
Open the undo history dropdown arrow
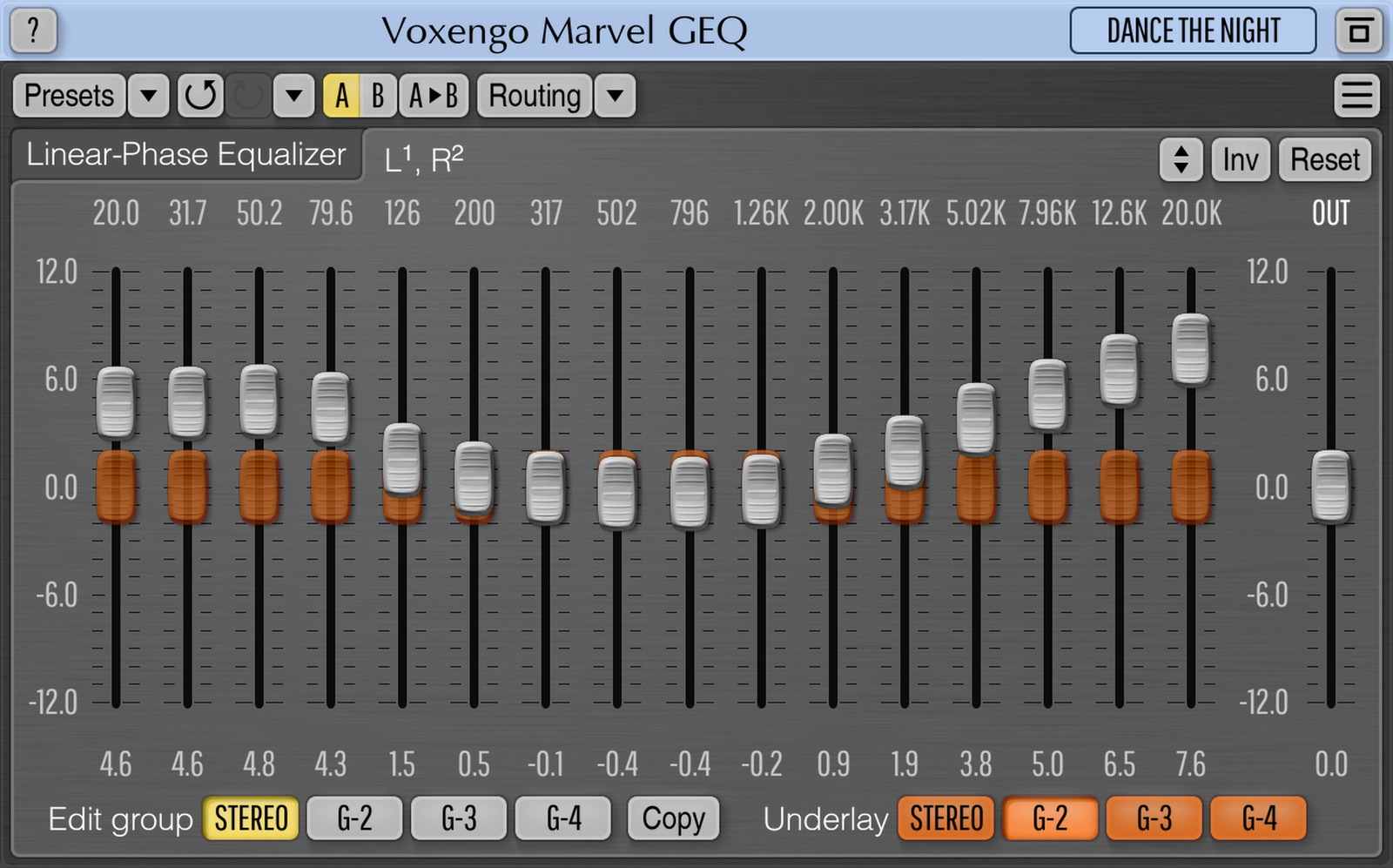tap(293, 96)
